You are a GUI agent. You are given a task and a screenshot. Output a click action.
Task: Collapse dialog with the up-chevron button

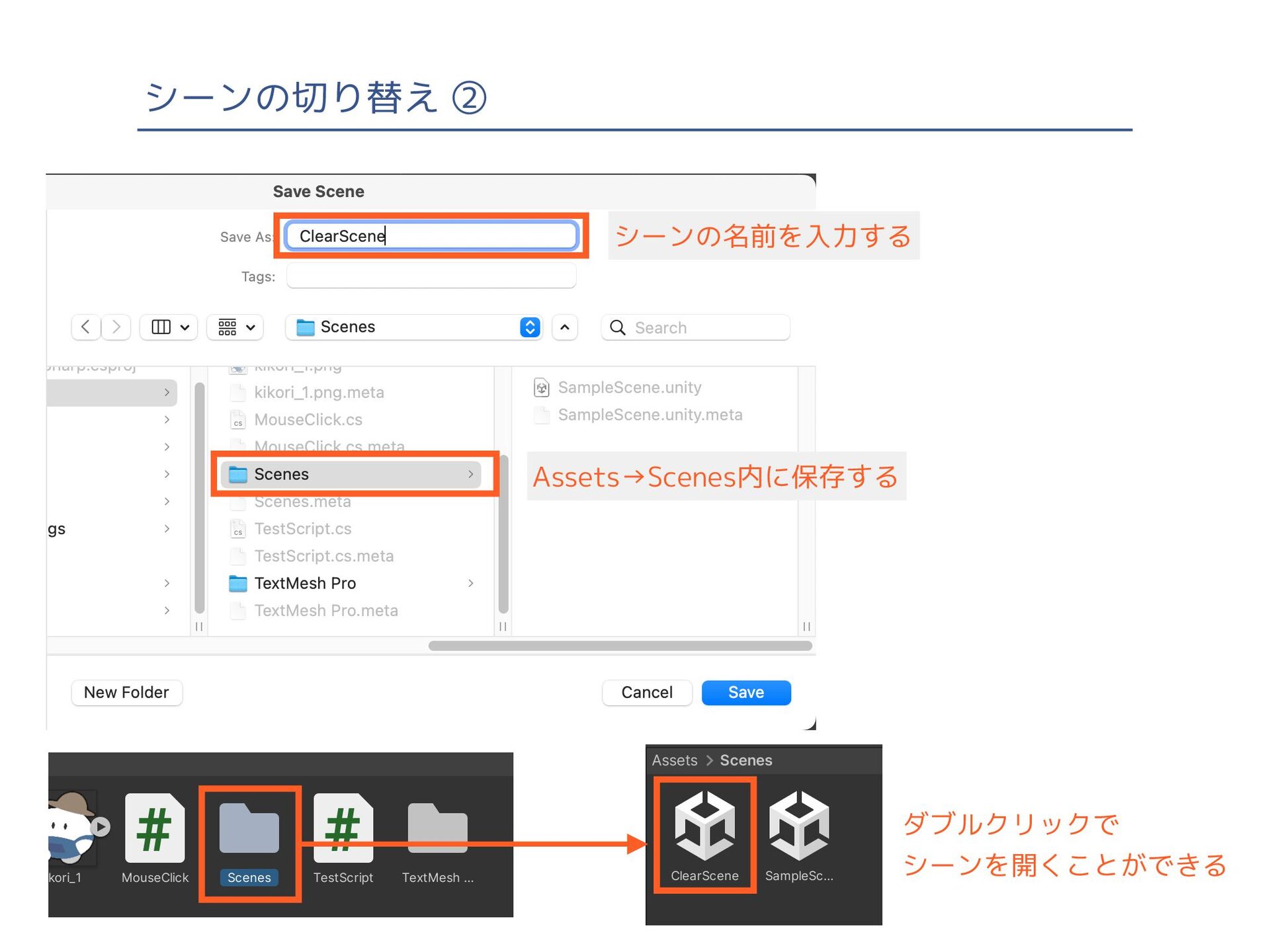click(x=564, y=327)
